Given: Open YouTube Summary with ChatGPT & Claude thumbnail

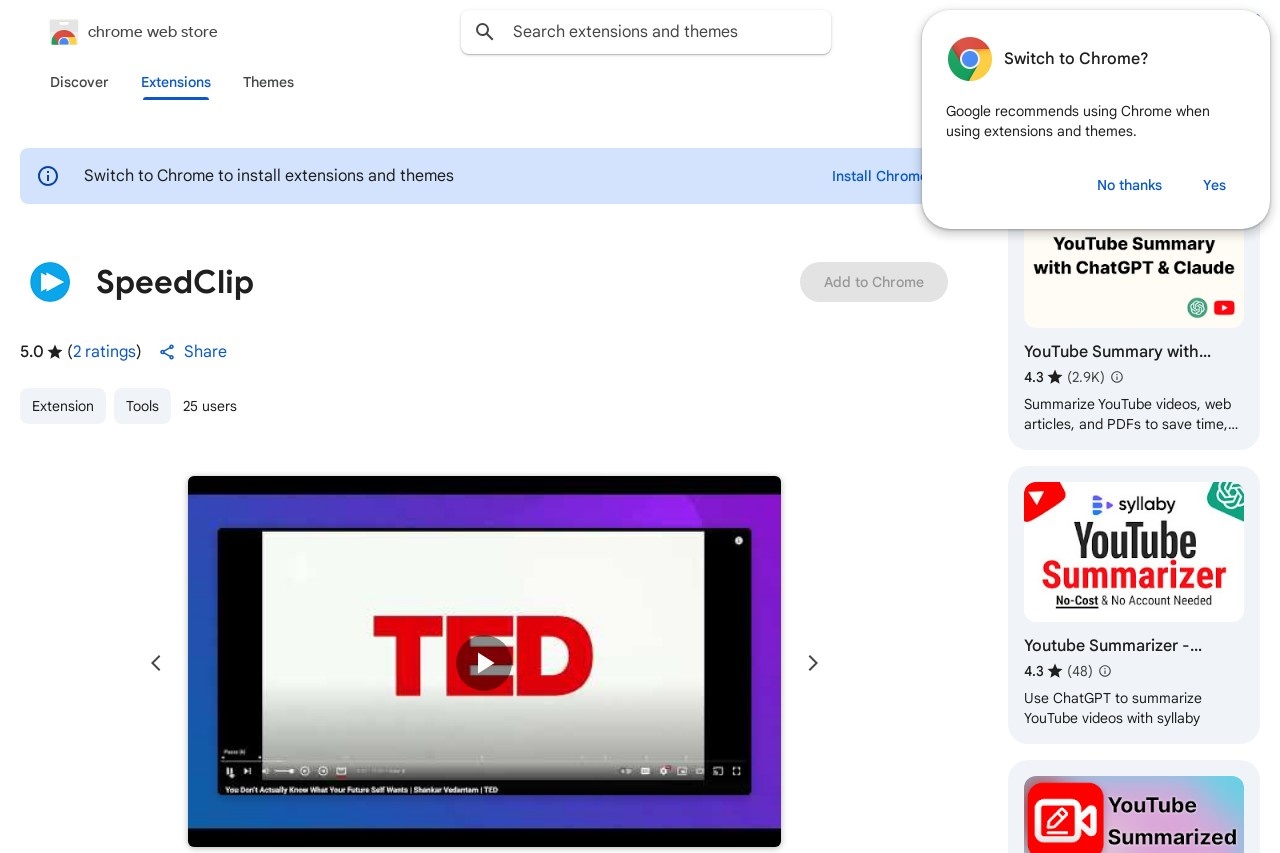Looking at the screenshot, I should tap(1134, 279).
